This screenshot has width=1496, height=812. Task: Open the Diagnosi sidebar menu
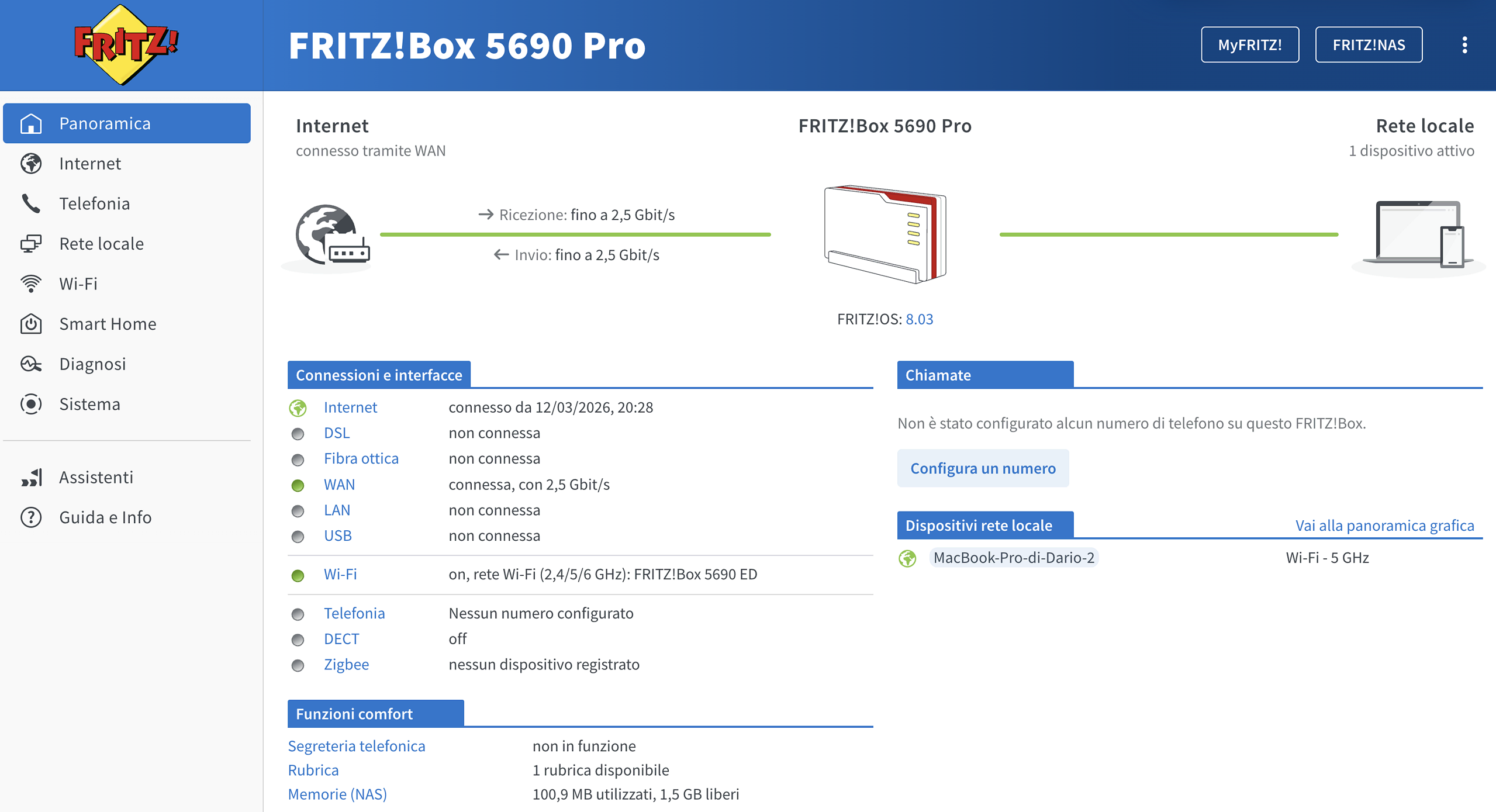point(127,364)
